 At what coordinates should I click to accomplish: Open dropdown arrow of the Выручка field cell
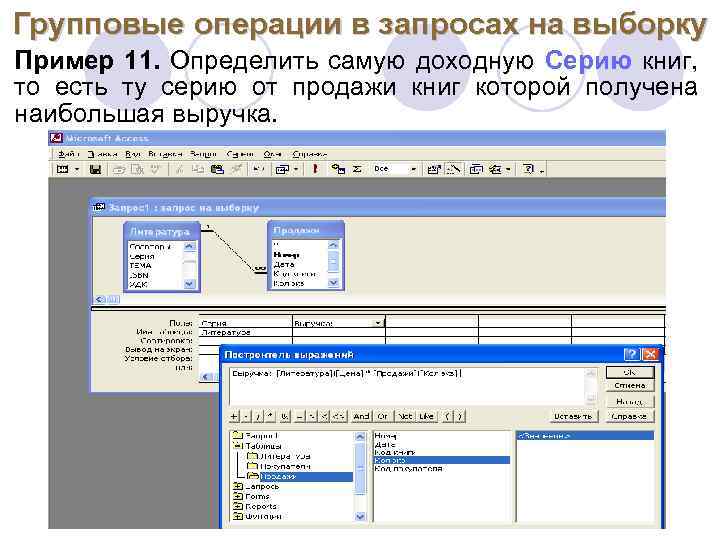377,323
